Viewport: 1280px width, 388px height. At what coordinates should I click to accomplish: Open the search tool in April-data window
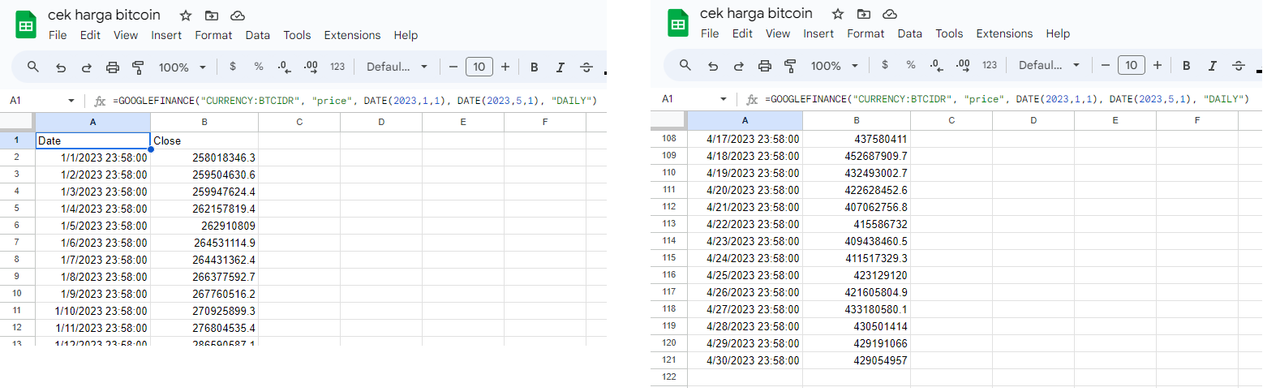click(x=685, y=65)
